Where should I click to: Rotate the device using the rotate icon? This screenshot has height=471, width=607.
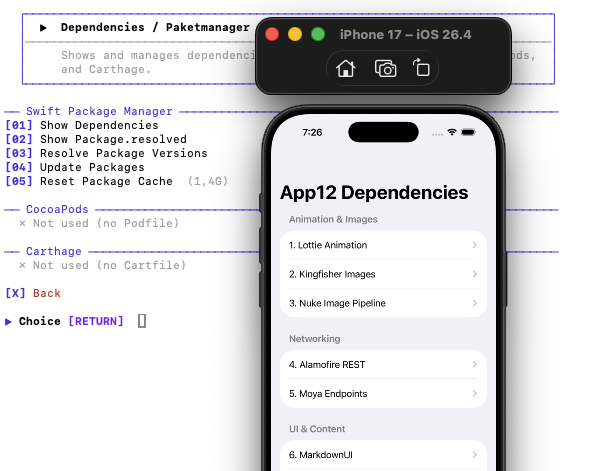click(x=422, y=69)
